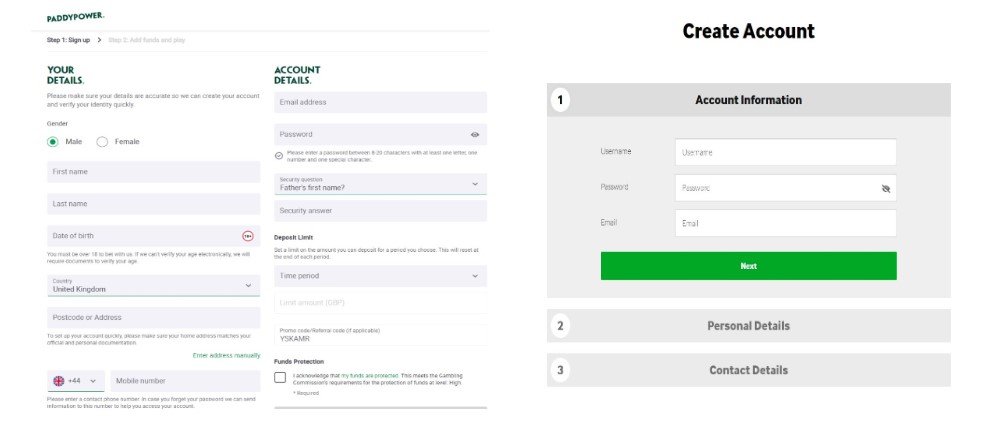Viewport: 989px width, 441px height.
Task: Expand the Contact Details section
Action: click(x=749, y=370)
